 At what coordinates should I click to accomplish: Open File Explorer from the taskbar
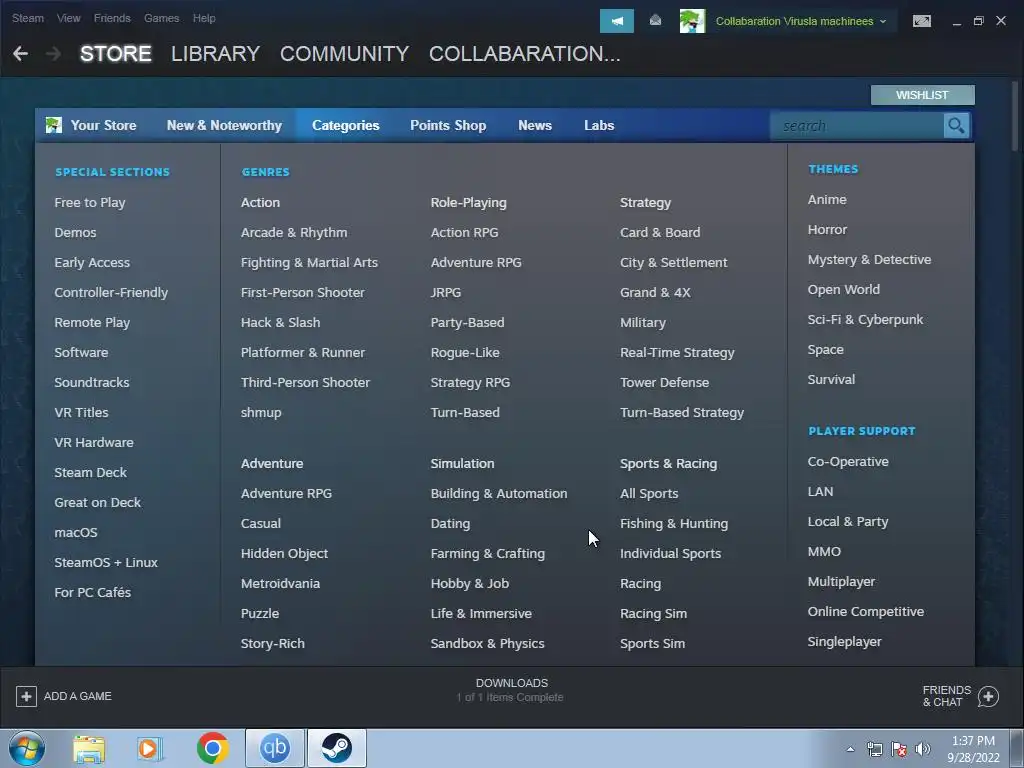tap(89, 748)
